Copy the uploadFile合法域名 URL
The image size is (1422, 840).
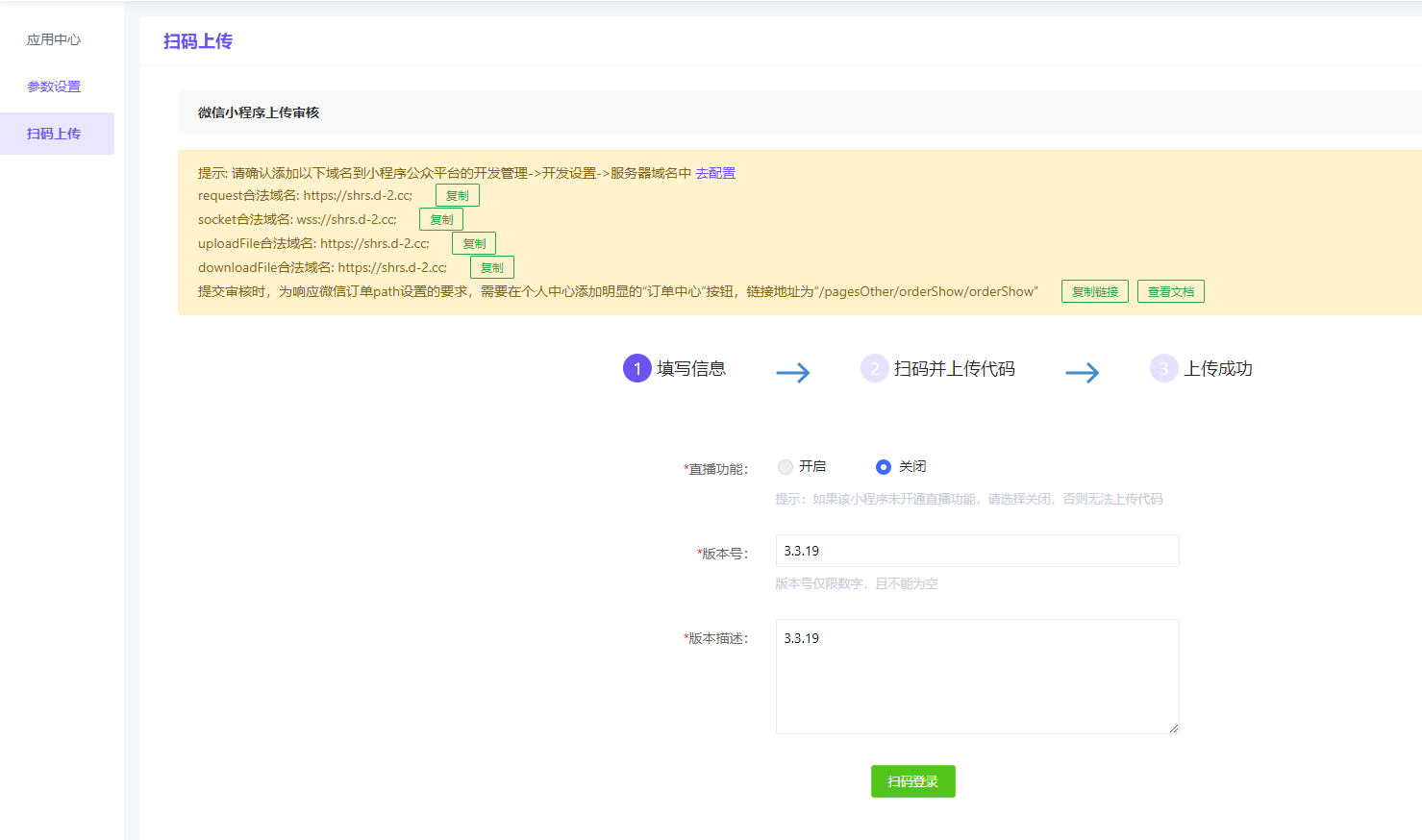click(474, 244)
